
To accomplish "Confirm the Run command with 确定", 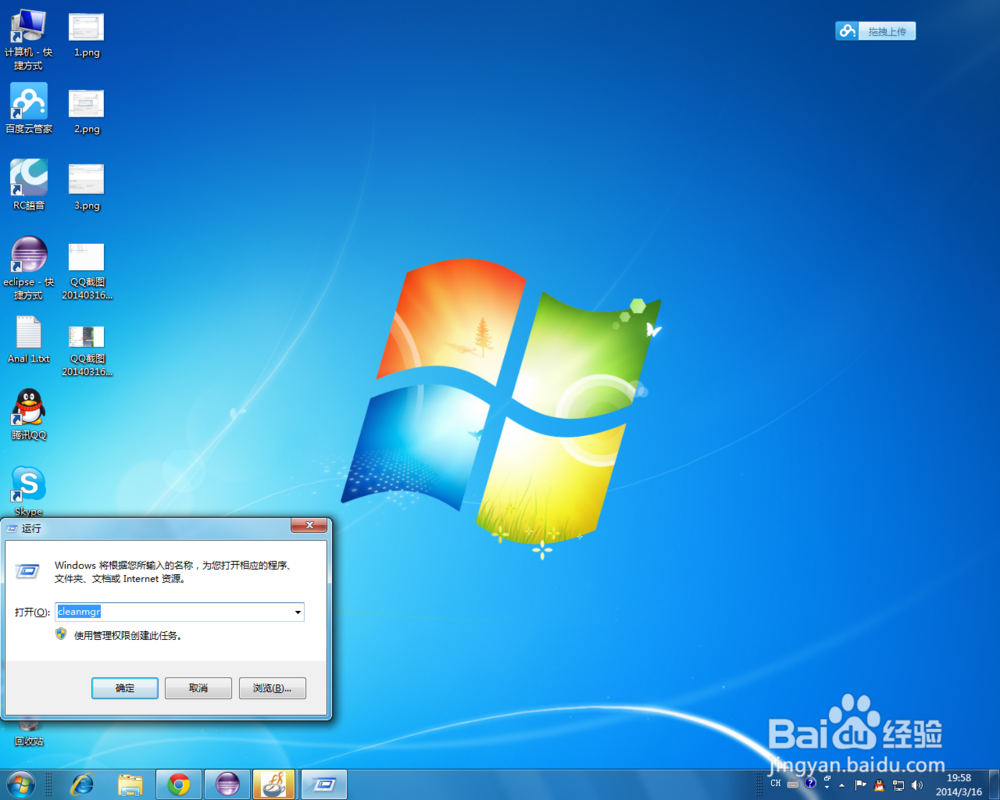I will point(124,688).
